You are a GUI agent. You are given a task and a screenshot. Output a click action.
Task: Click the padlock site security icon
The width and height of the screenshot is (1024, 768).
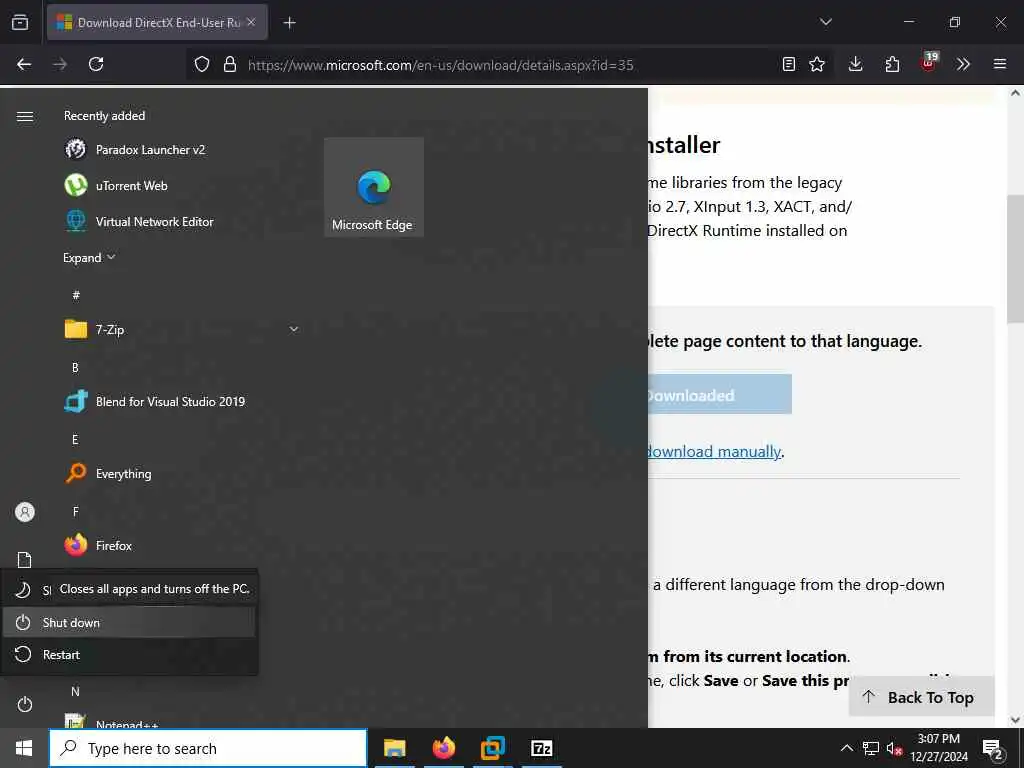tap(230, 64)
